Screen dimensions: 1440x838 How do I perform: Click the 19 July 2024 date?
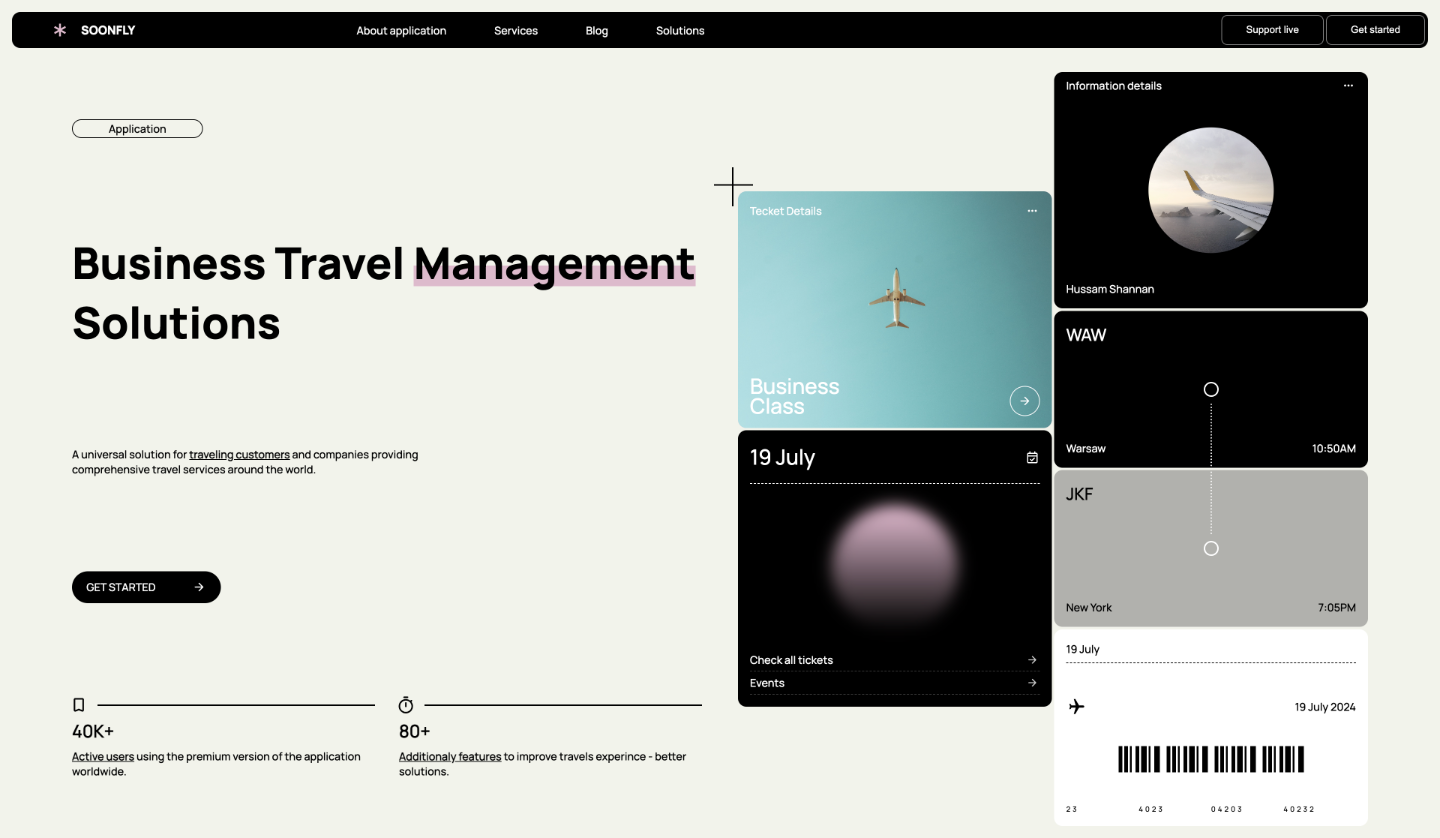point(1325,707)
